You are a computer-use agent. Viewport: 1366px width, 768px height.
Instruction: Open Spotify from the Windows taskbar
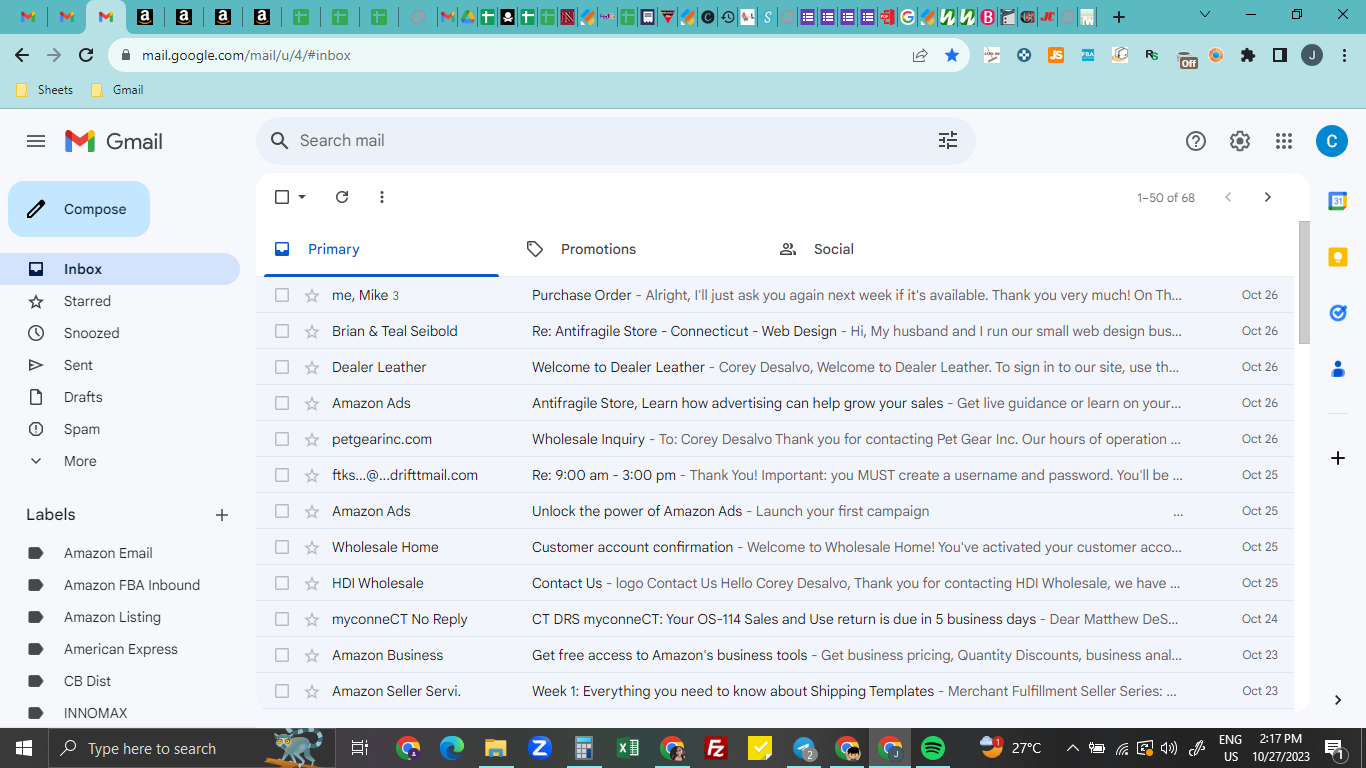[932, 748]
